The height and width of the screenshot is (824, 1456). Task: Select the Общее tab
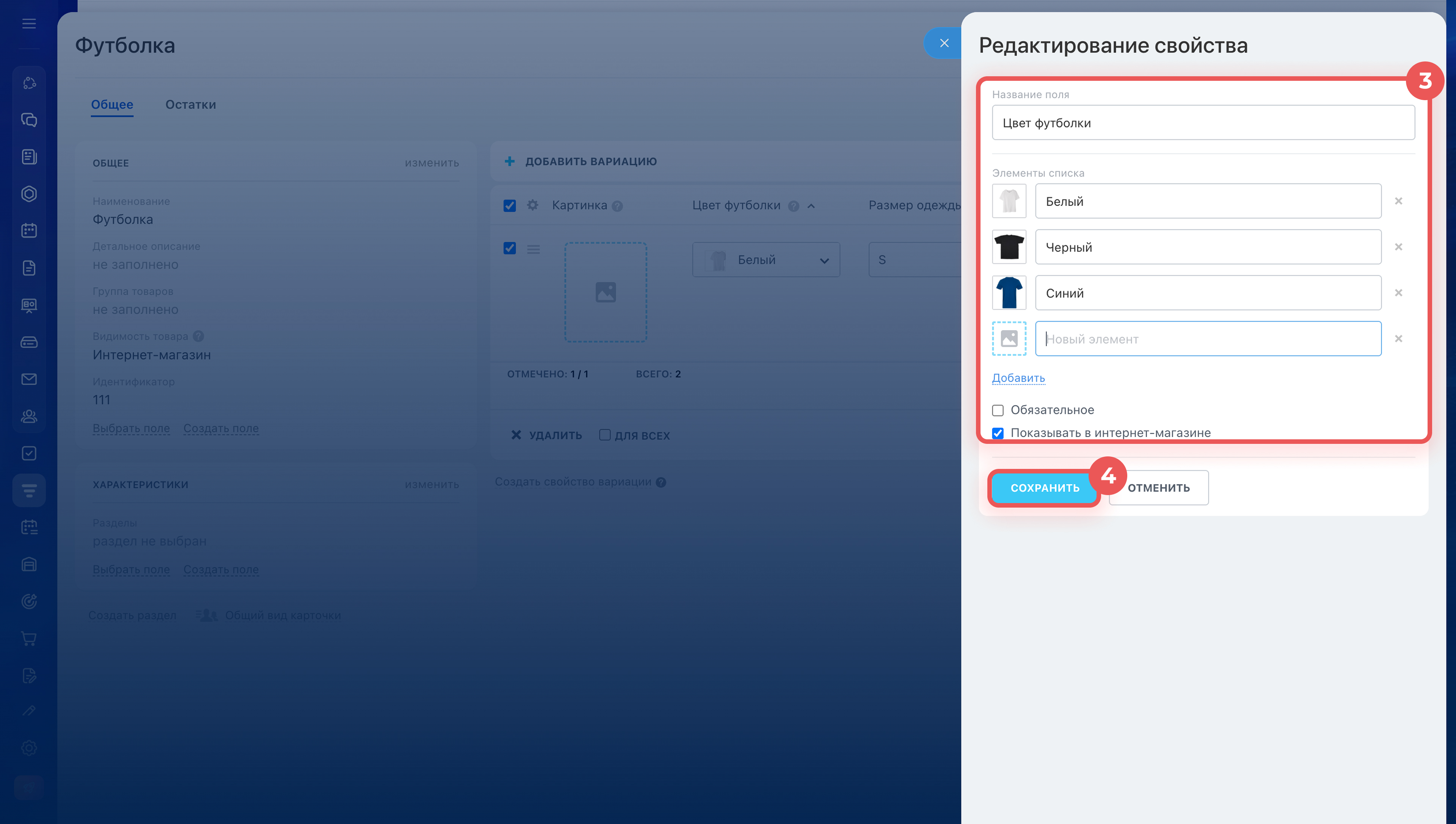point(112,105)
